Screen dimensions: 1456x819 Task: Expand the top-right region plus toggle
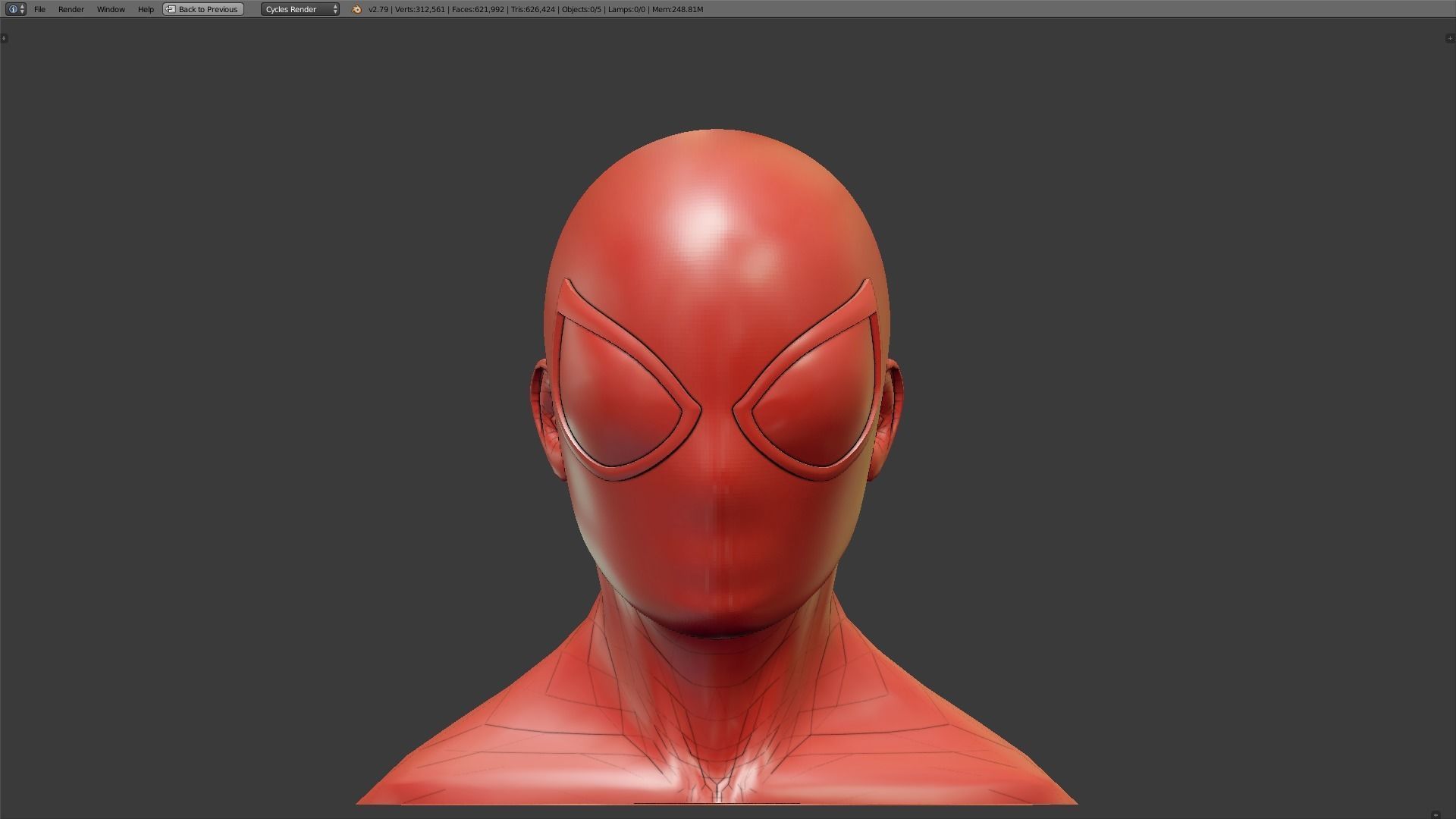1450,38
